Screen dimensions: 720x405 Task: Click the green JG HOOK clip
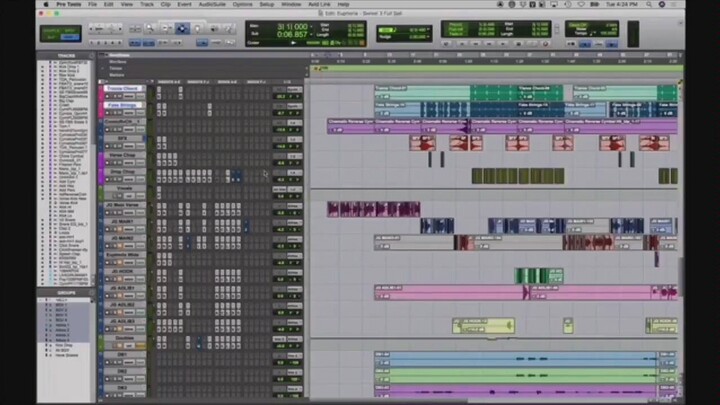coord(539,276)
